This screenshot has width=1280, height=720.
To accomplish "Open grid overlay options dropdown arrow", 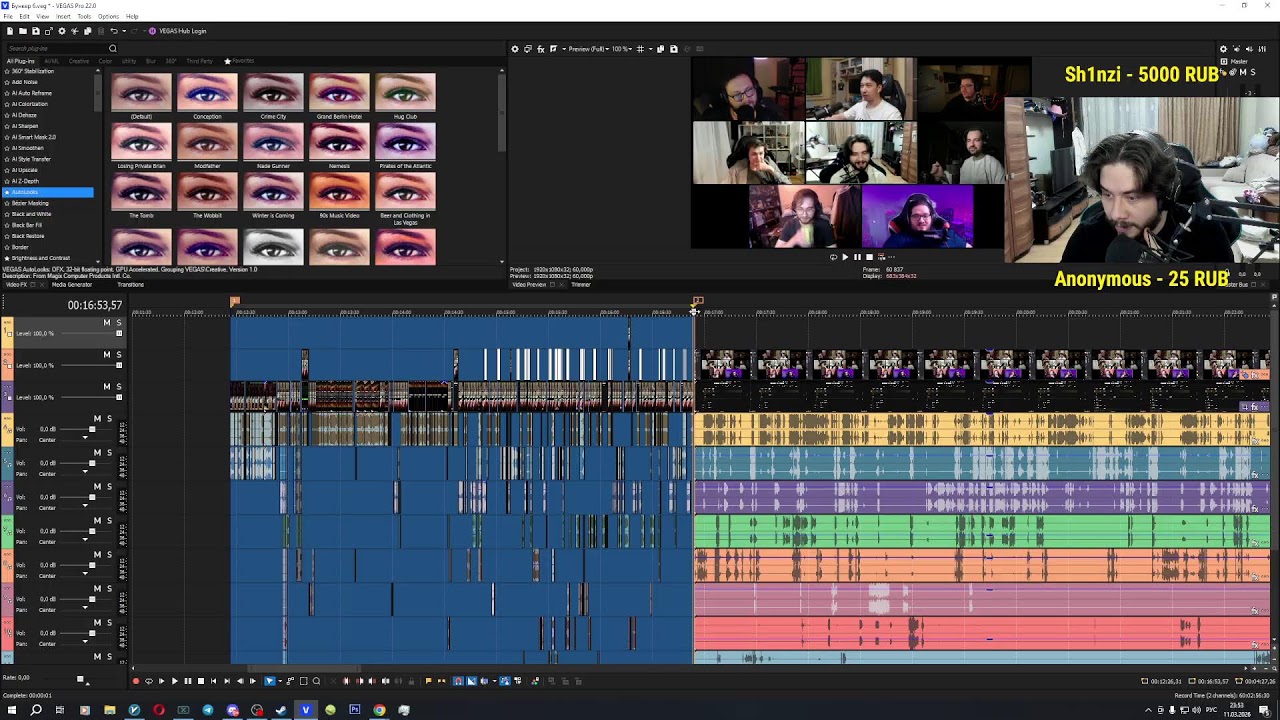I will coord(651,49).
